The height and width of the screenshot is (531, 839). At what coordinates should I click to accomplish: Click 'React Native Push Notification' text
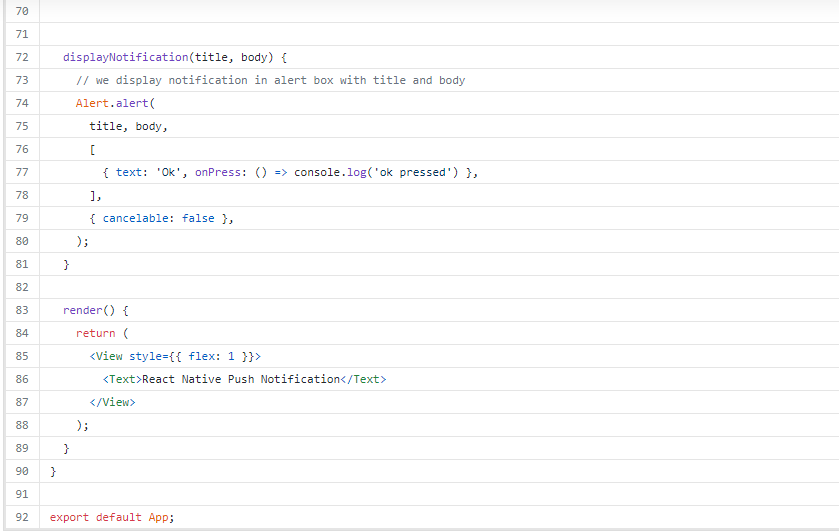(241, 379)
